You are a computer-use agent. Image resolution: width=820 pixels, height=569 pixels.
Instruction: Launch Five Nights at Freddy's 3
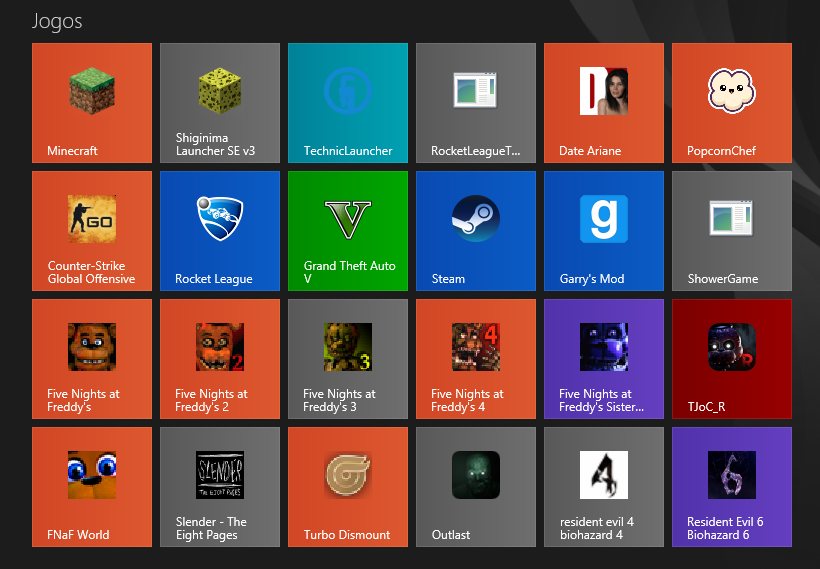pyautogui.click(x=348, y=359)
